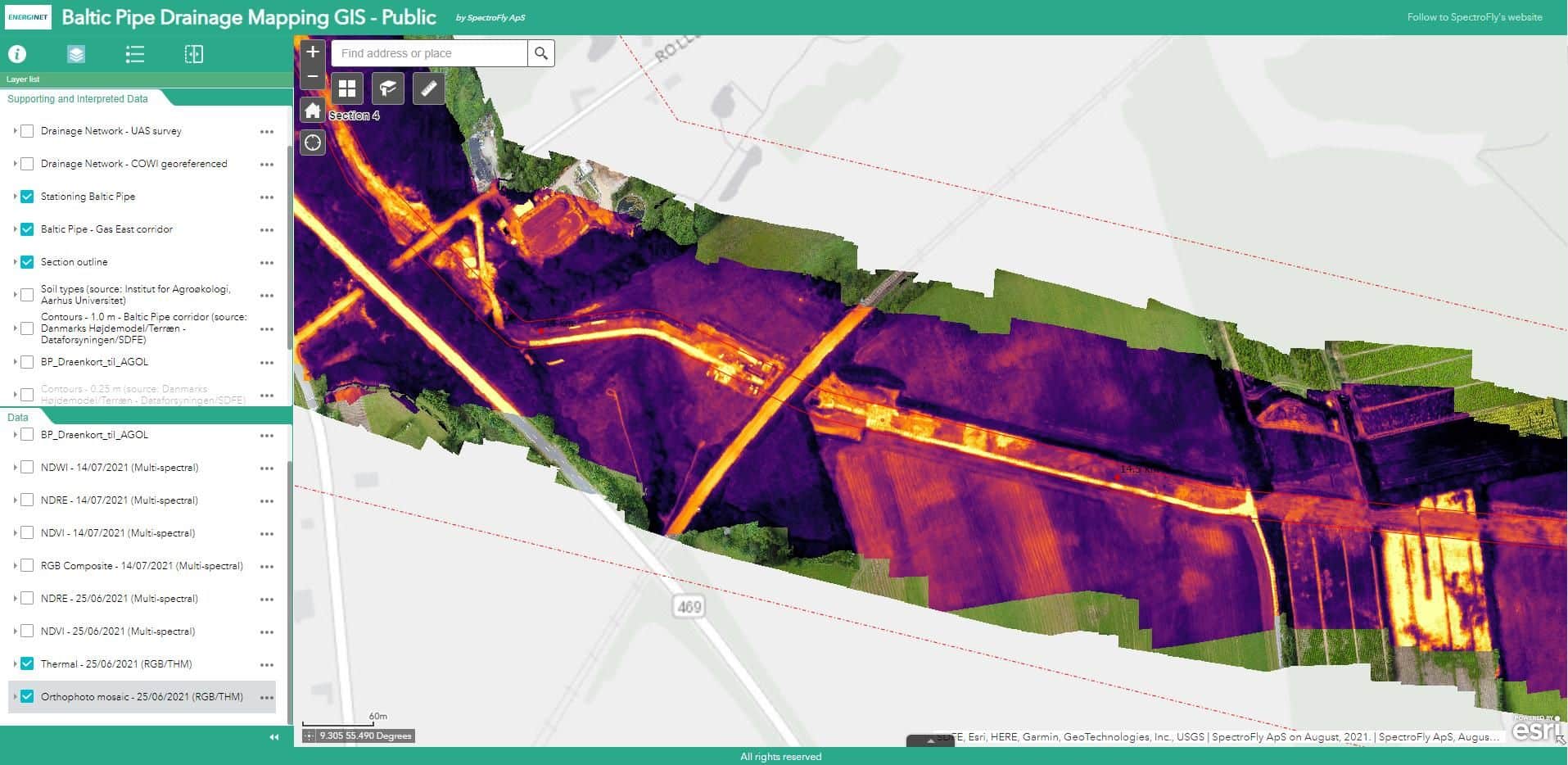Open the Legend widget icon
The width and height of the screenshot is (1568, 765).
[135, 54]
